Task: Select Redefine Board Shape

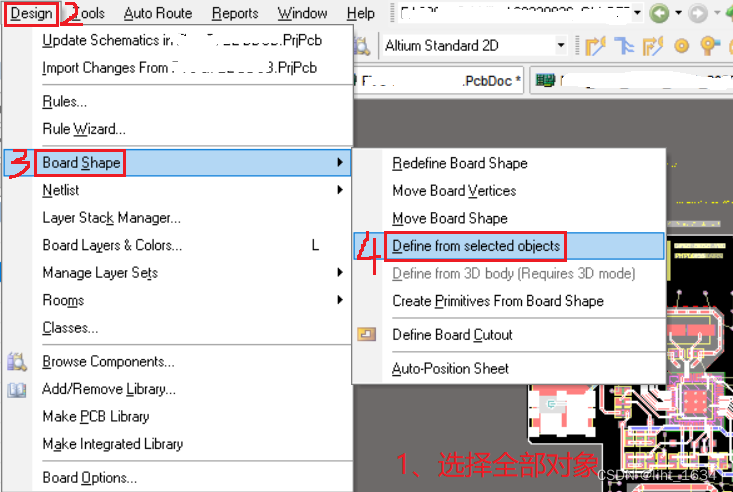Action: [x=460, y=163]
